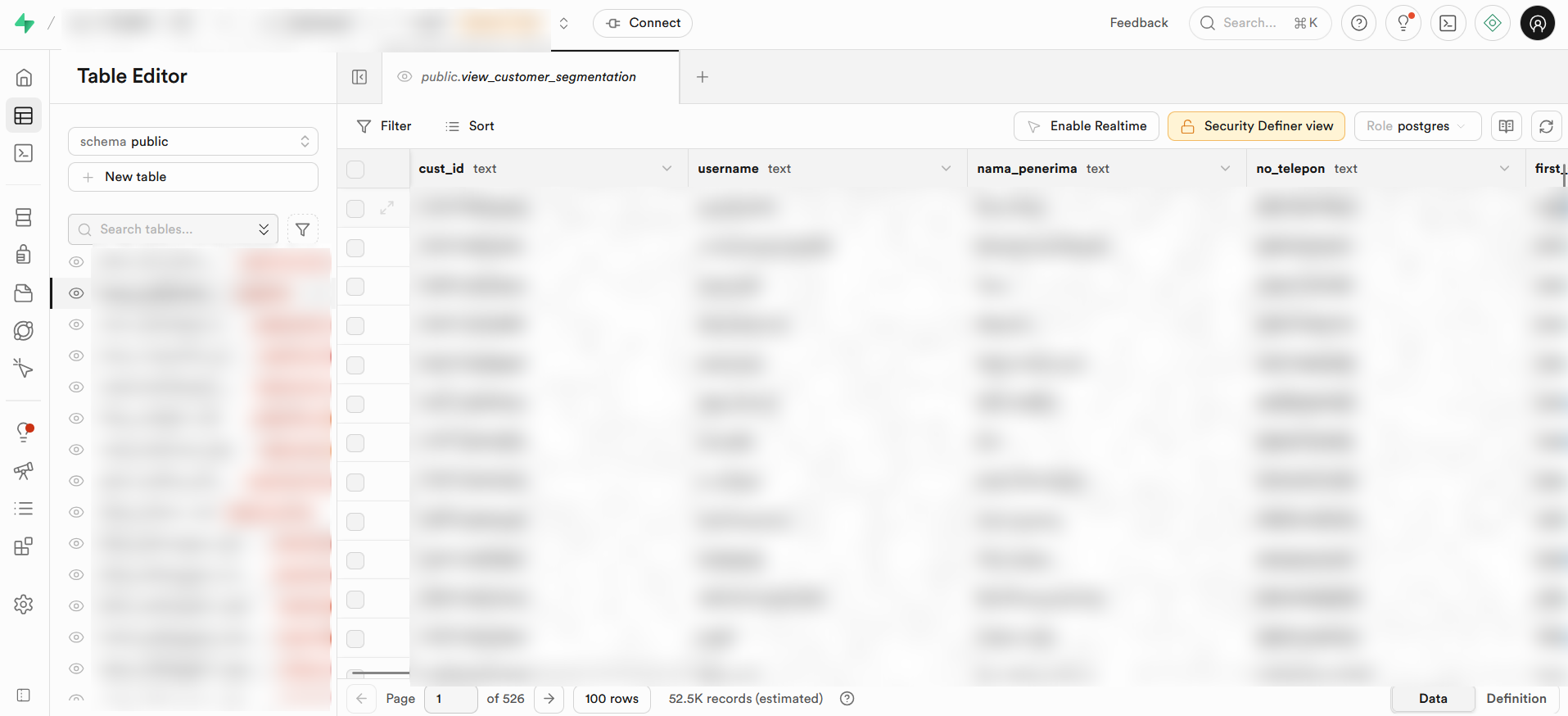Check the second data row checkbox
The width and height of the screenshot is (1568, 716).
(x=355, y=248)
